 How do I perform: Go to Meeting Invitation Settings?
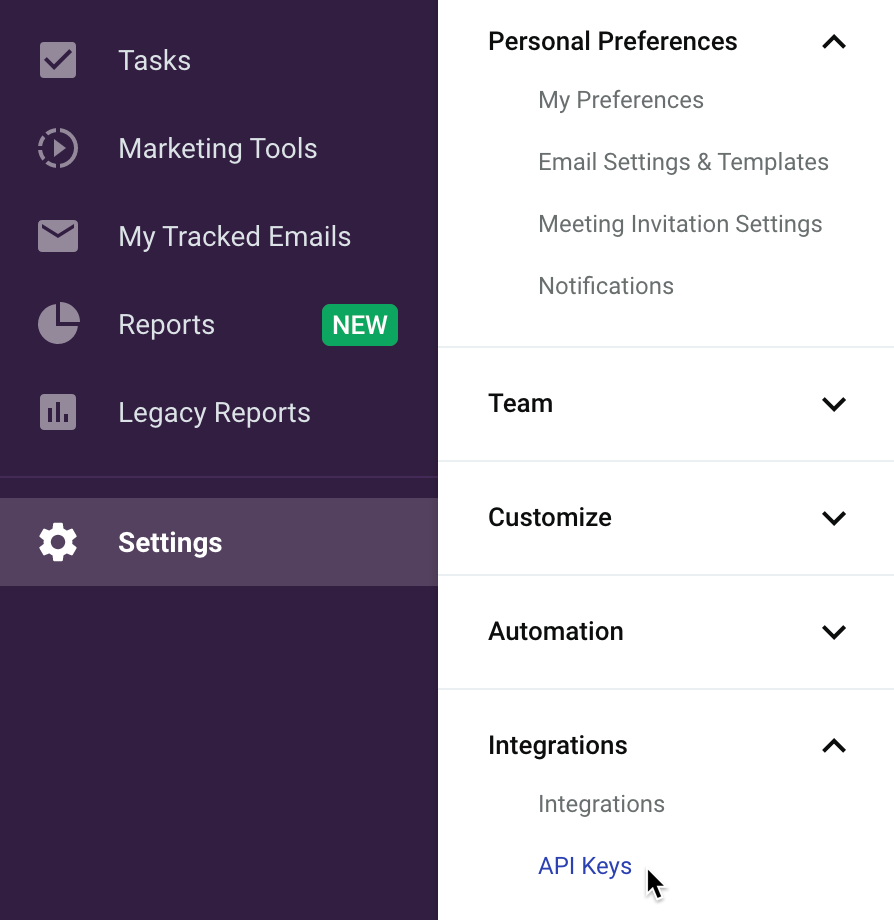(680, 224)
